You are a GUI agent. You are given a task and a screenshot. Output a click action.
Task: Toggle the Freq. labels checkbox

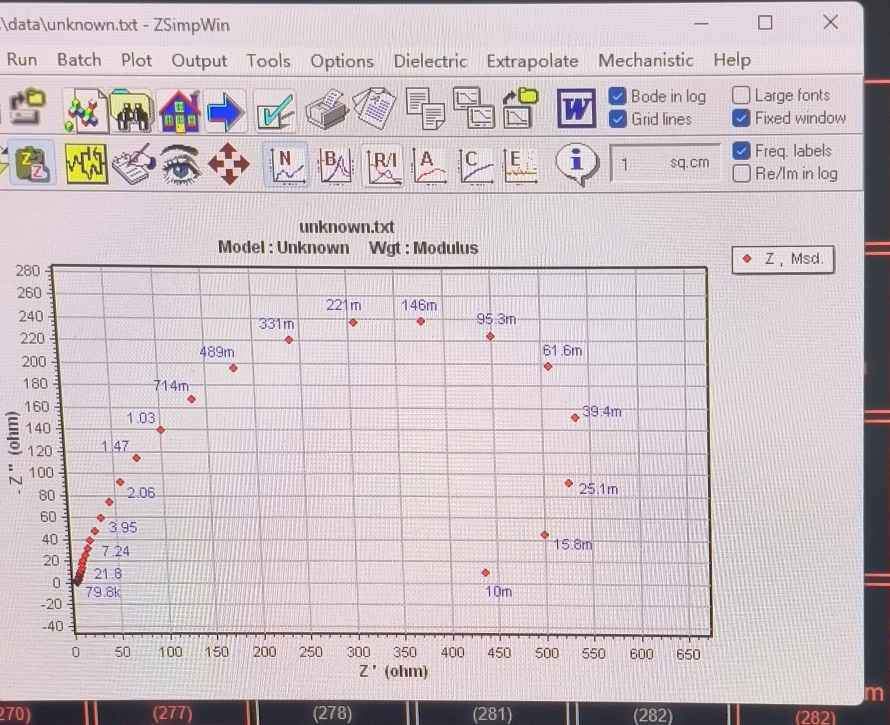tap(741, 150)
